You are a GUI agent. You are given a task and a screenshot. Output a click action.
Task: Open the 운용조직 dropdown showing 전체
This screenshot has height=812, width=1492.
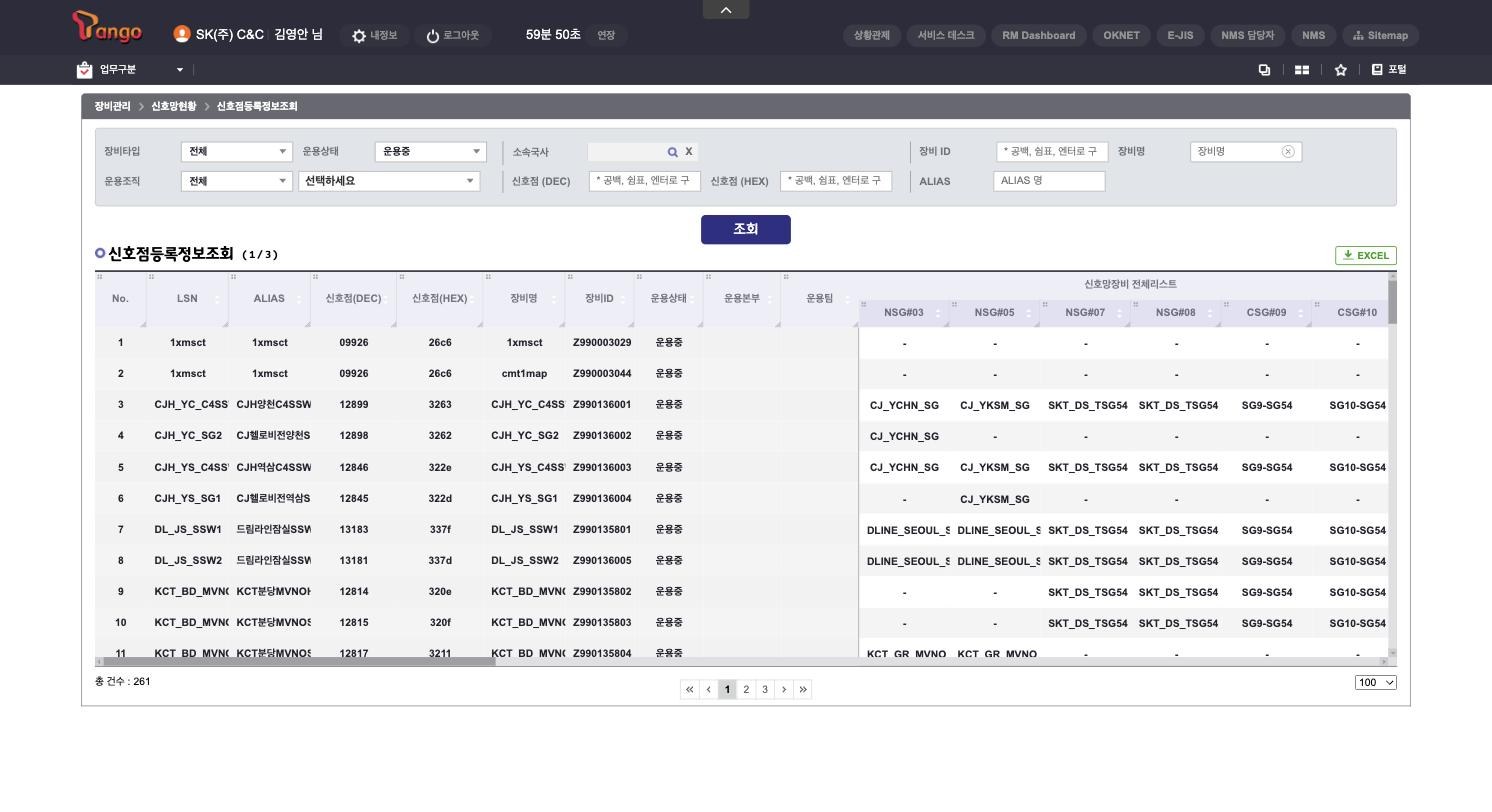(237, 181)
